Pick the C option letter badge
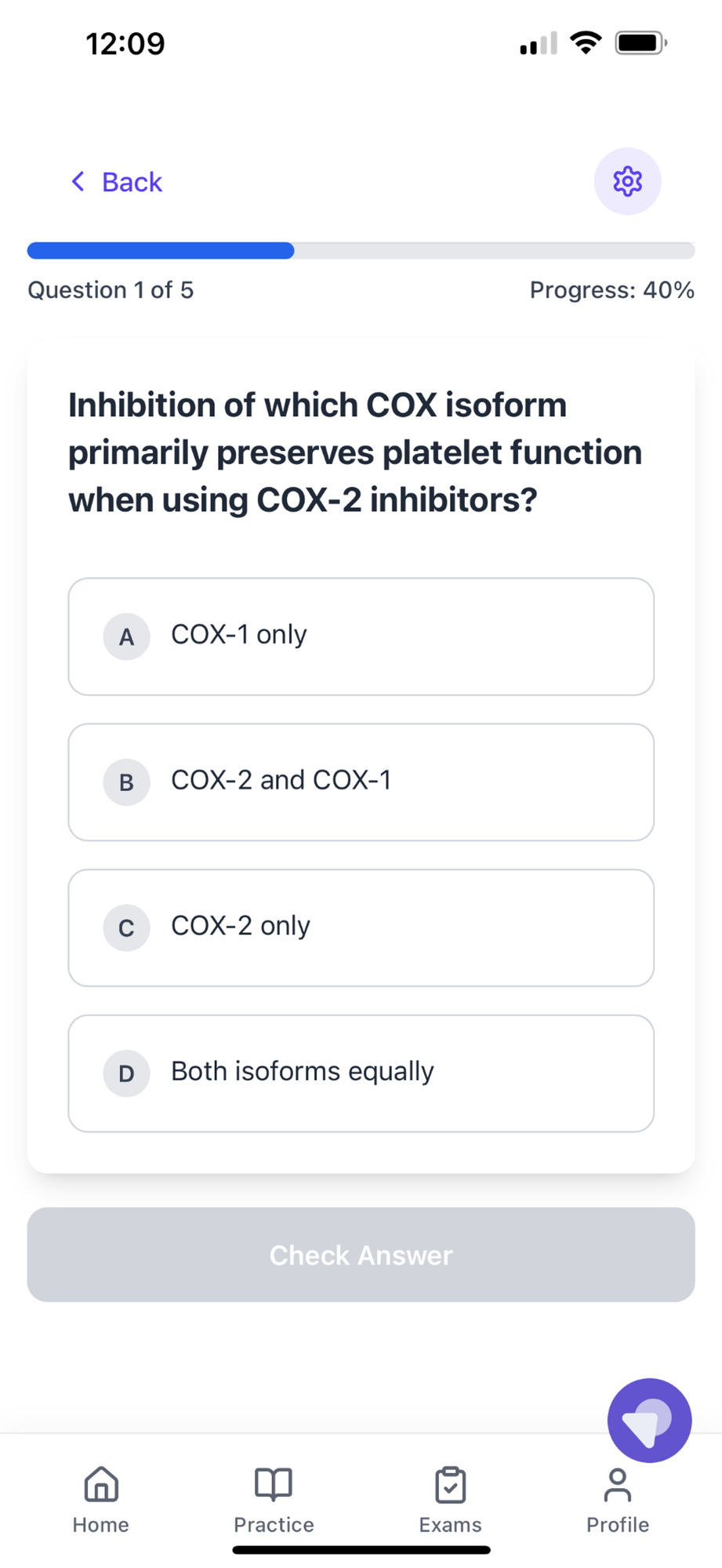 pos(126,927)
